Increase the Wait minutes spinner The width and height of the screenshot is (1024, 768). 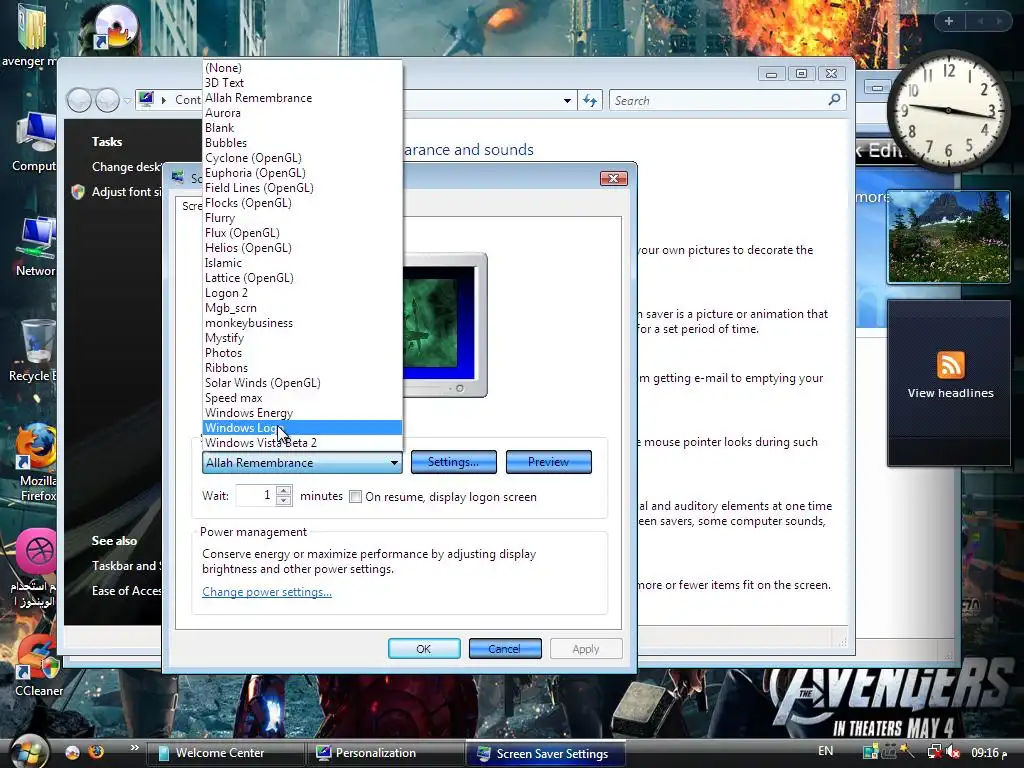pos(283,490)
